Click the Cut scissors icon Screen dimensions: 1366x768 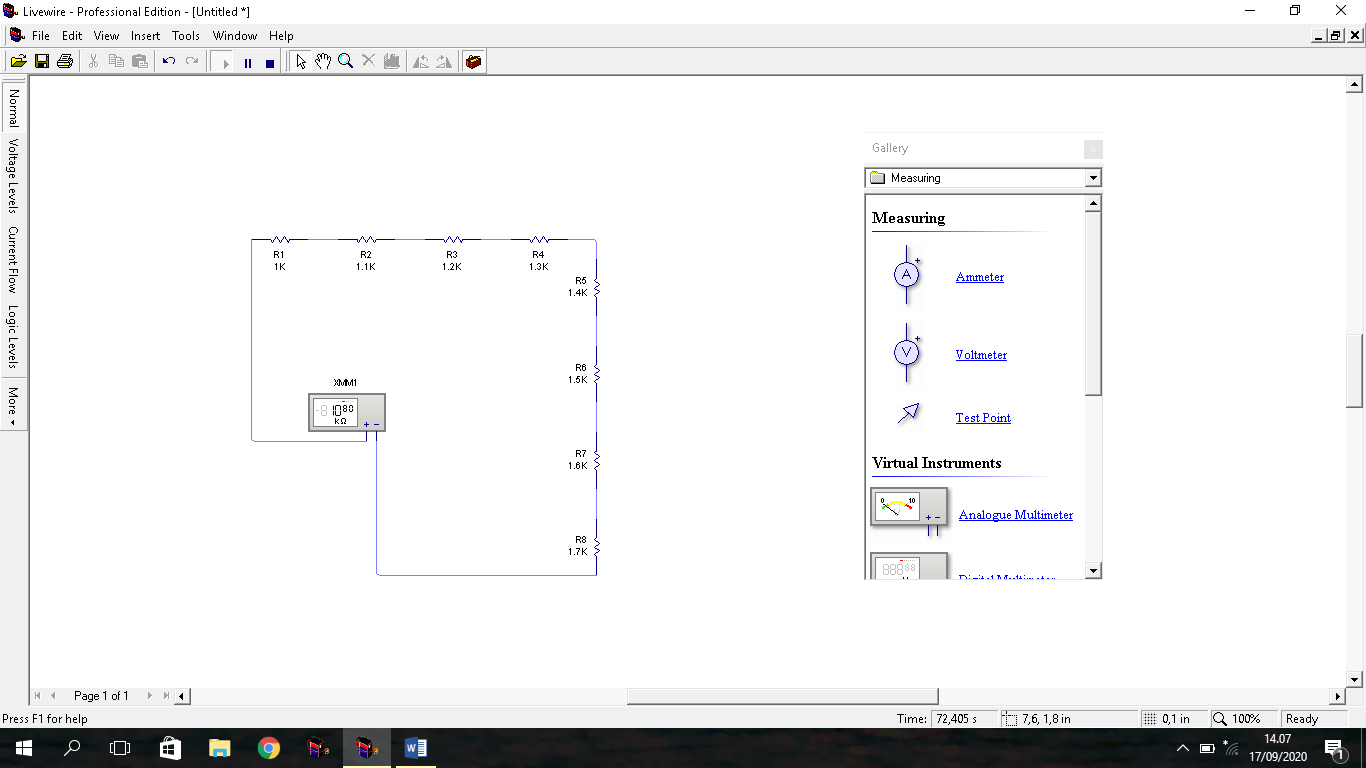click(93, 62)
